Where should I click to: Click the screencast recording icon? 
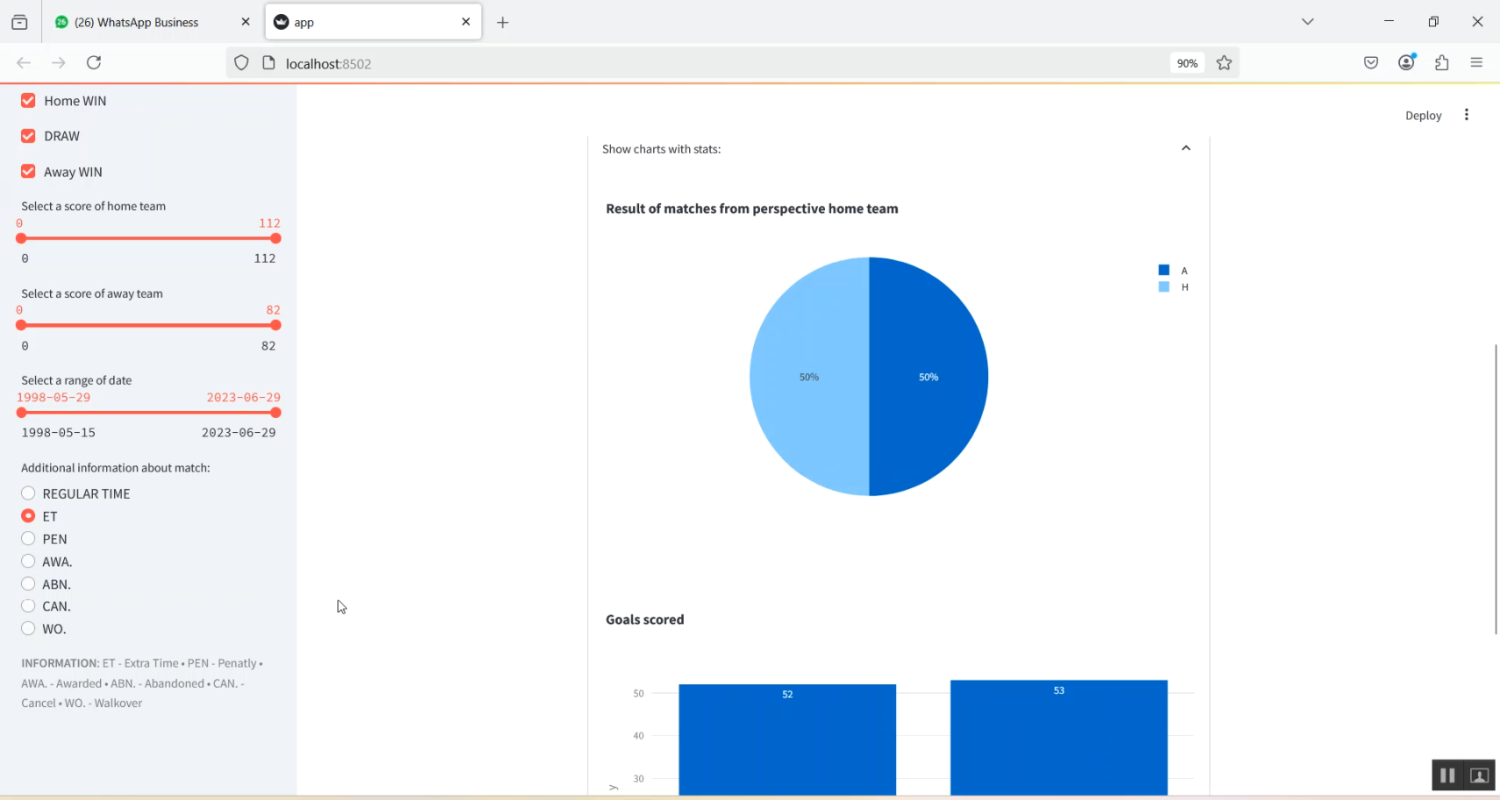pos(1479,774)
